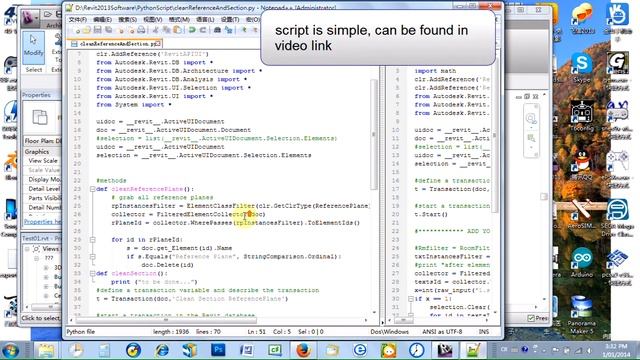Image resolution: width=640 pixels, height=360 pixels.
Task: Click the Save All toolbar icon
Action: point(108,30)
